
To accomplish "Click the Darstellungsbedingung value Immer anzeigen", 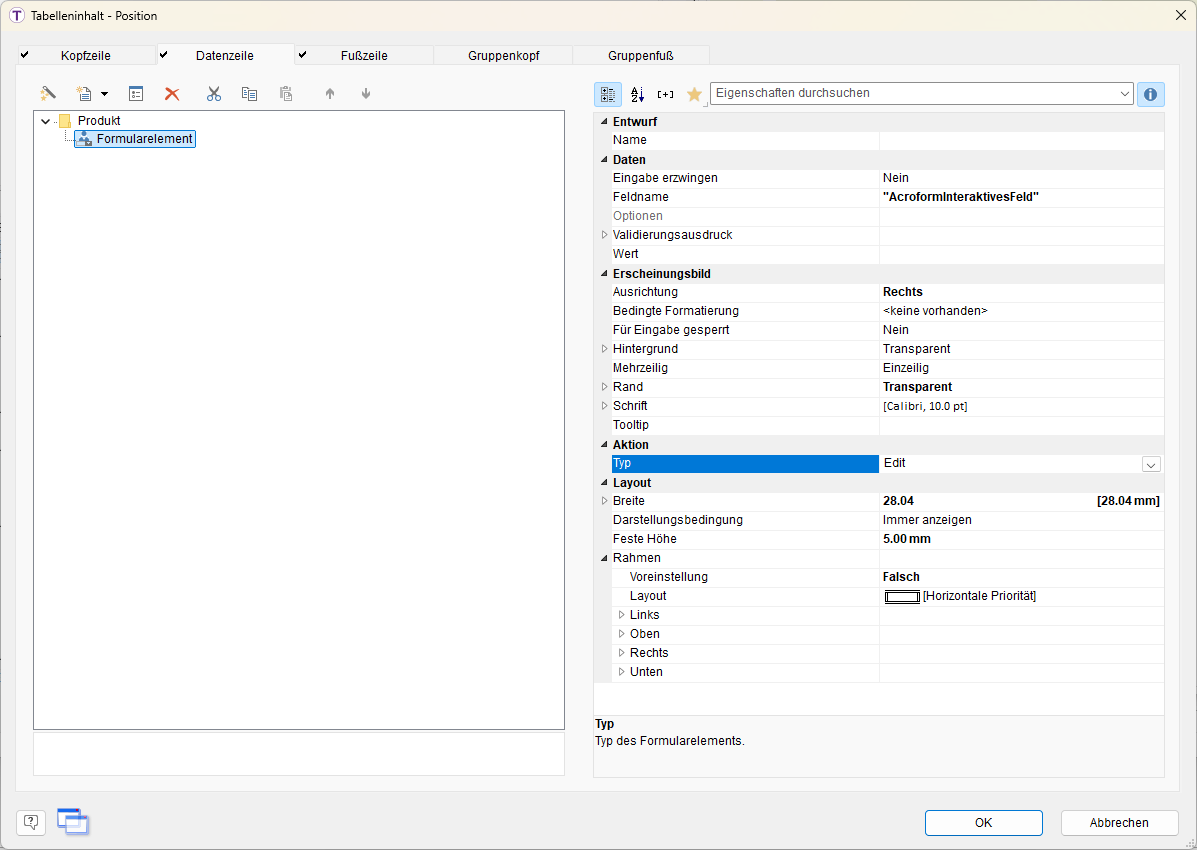I will click(927, 520).
